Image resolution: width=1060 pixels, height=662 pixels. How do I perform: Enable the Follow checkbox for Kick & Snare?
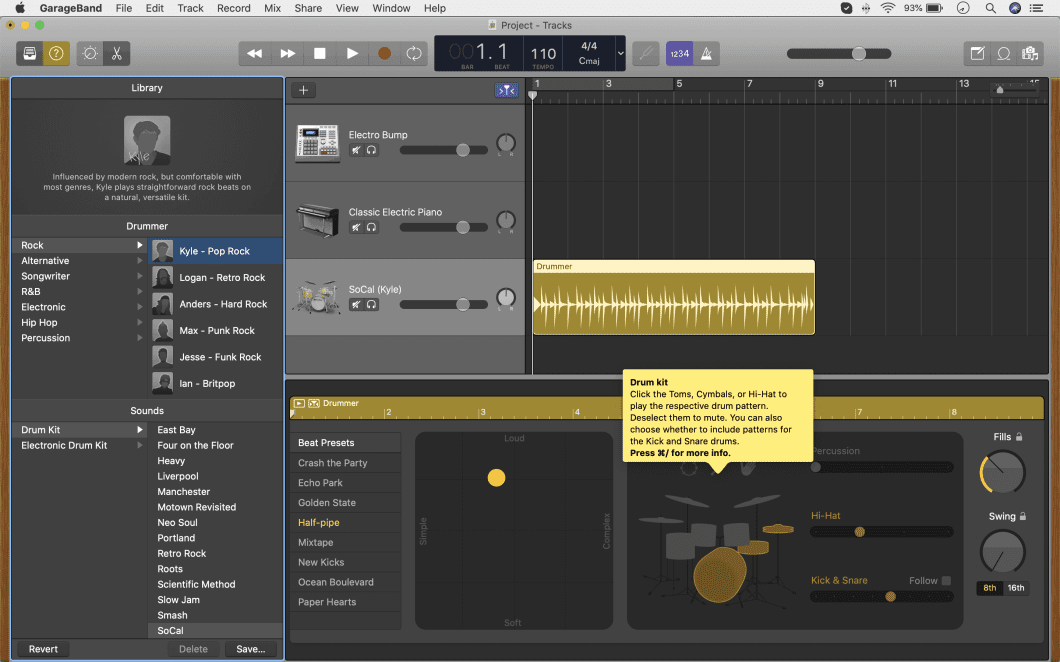point(946,581)
